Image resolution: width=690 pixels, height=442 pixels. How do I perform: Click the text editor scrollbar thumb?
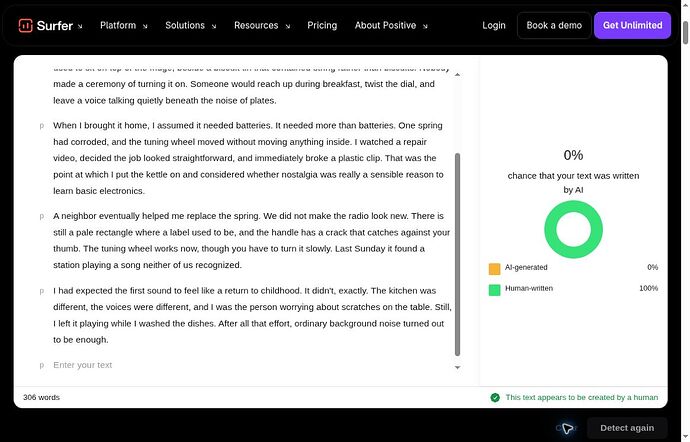(x=457, y=254)
